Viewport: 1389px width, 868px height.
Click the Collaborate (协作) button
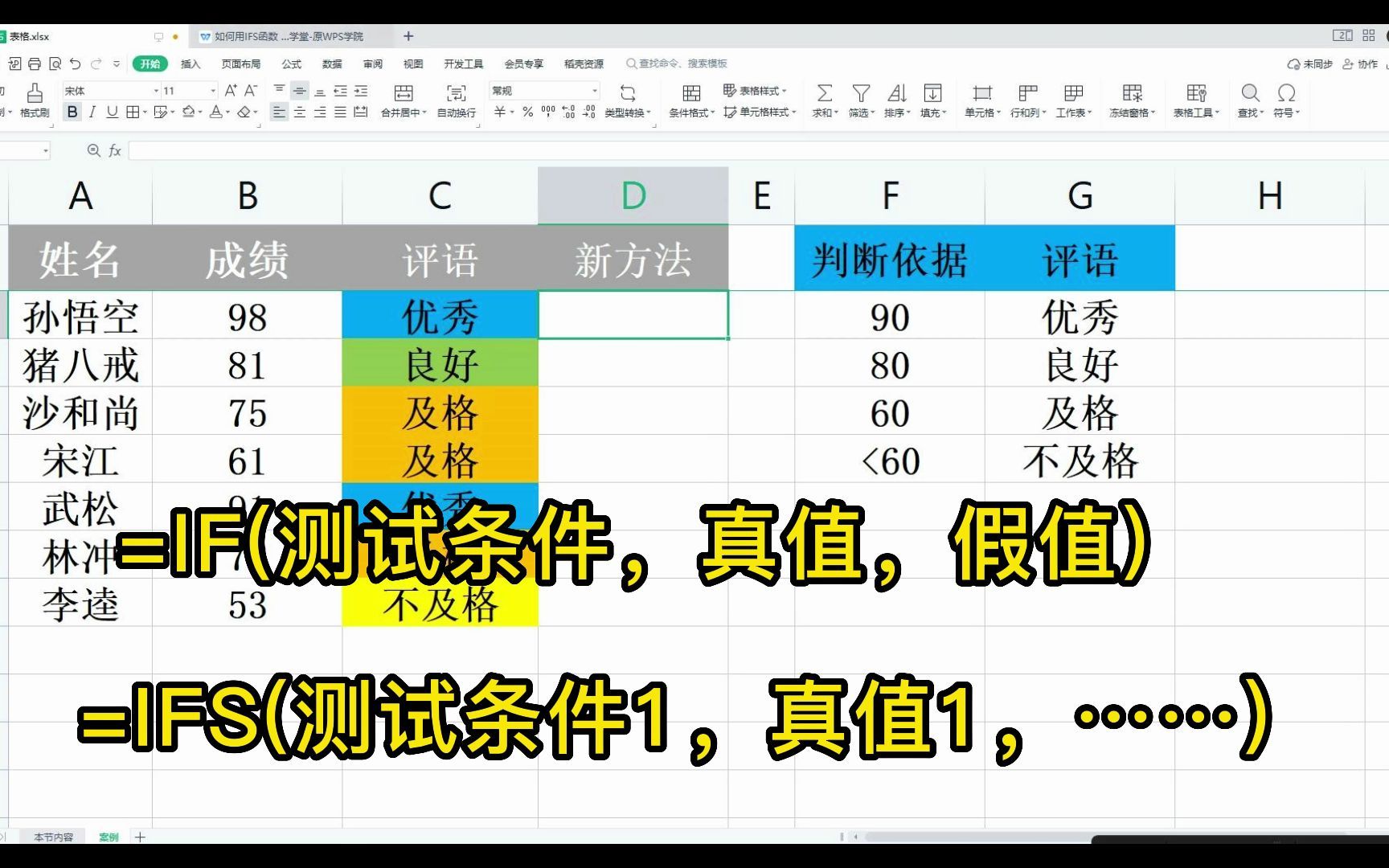point(1360,63)
